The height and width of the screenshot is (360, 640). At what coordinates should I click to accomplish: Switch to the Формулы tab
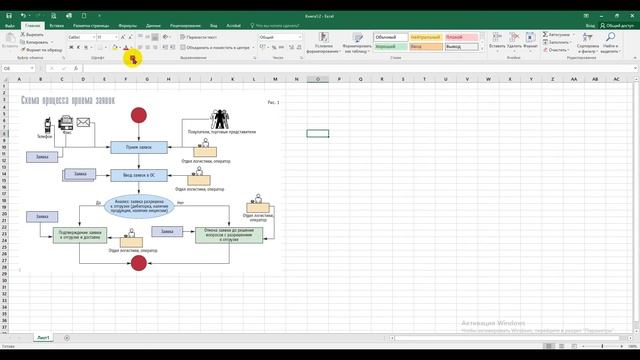pyautogui.click(x=127, y=26)
